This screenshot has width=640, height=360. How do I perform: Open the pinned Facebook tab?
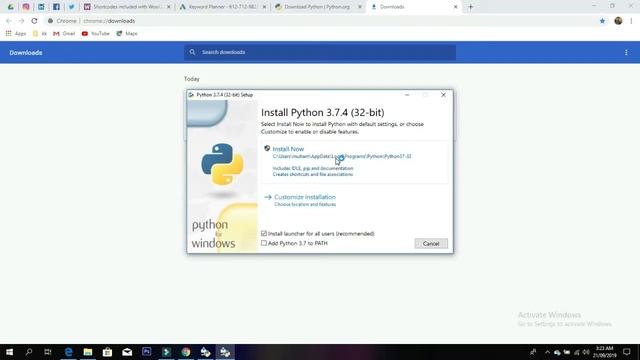coord(56,7)
